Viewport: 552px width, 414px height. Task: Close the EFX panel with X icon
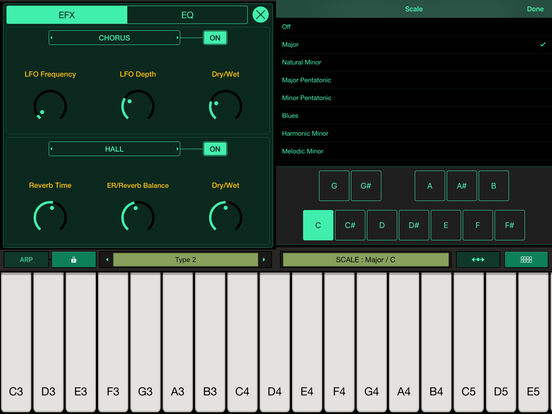point(261,15)
